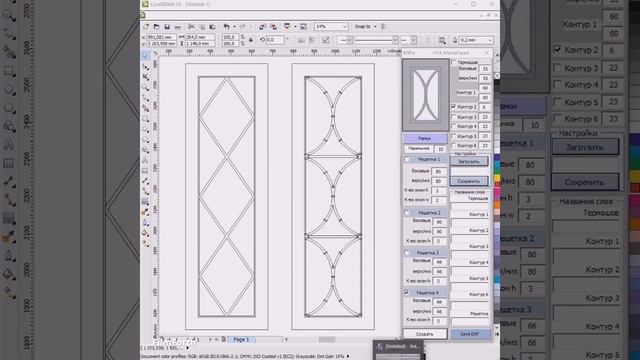Click the Options icon beside Snap to
Viewport: 640px width, 360px height.
(384, 27)
